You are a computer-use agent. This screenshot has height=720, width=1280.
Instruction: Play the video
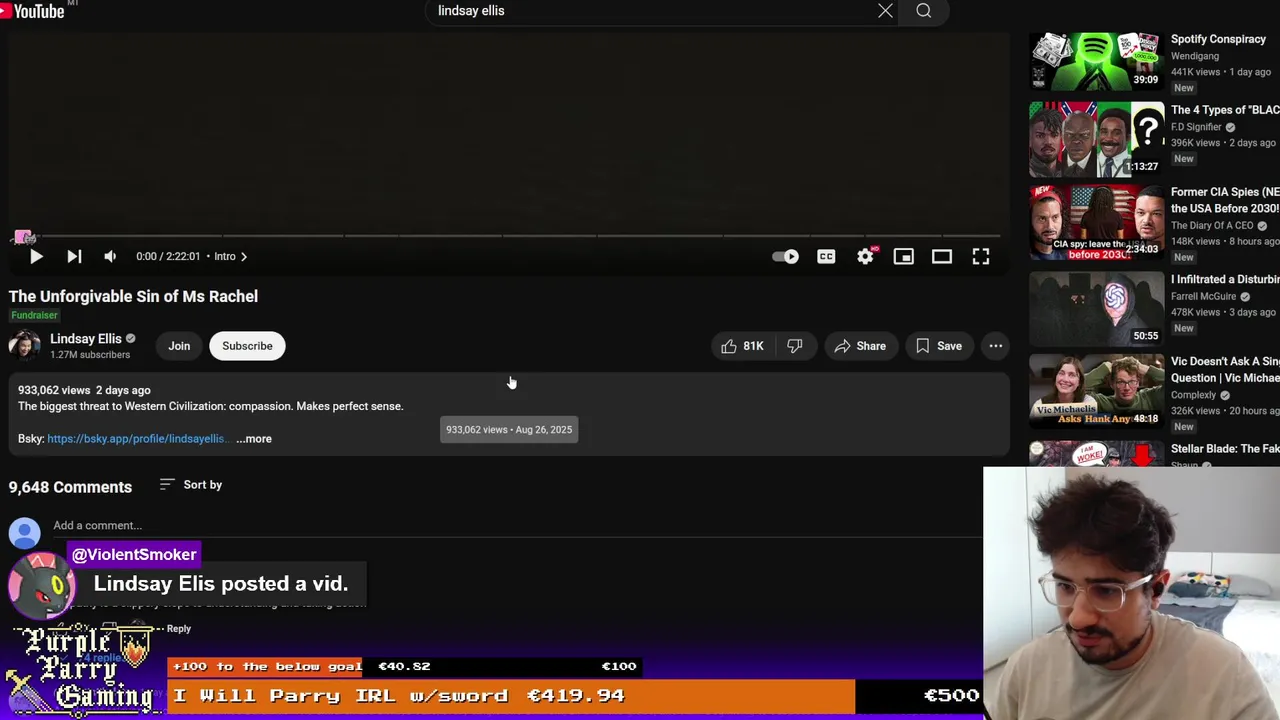coord(36,257)
